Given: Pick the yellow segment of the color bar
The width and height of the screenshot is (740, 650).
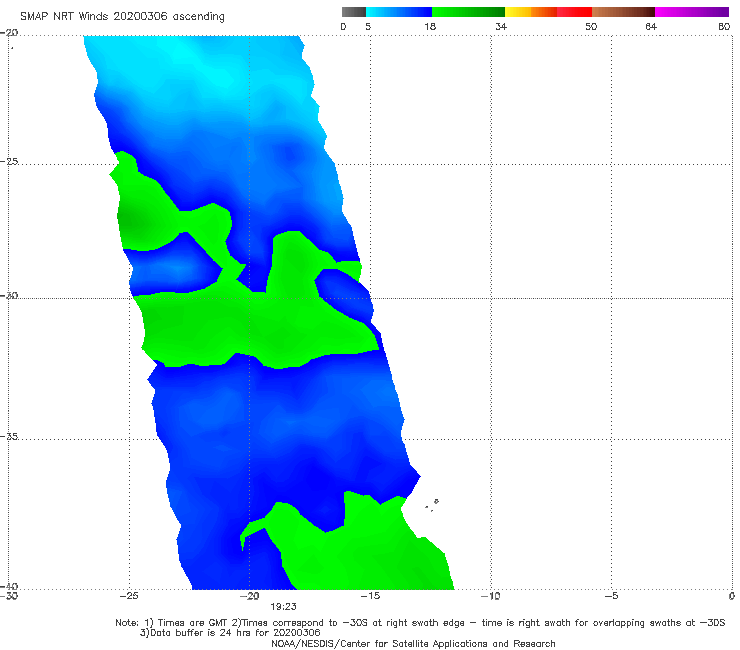Looking at the screenshot, I should point(518,12).
